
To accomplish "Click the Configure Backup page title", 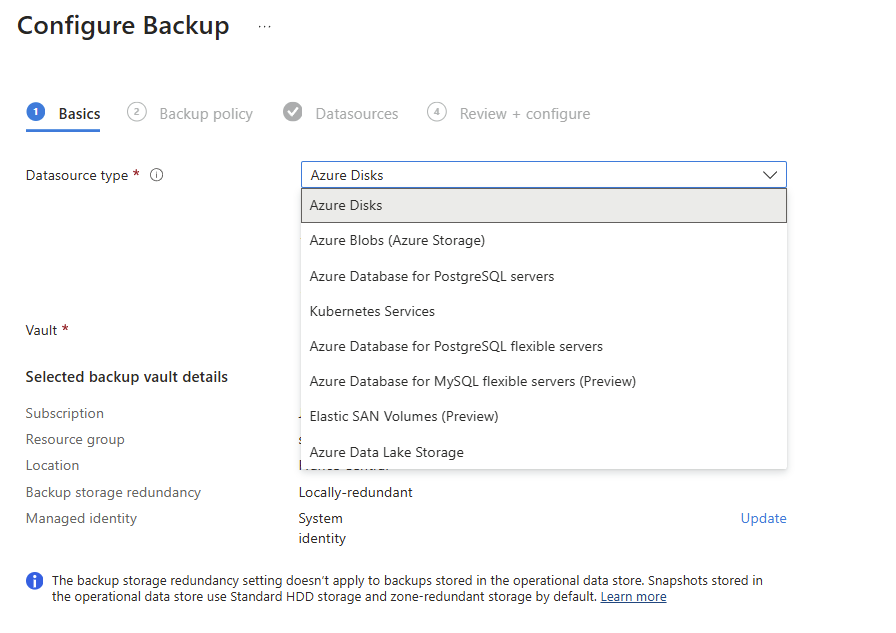I will [123, 26].
